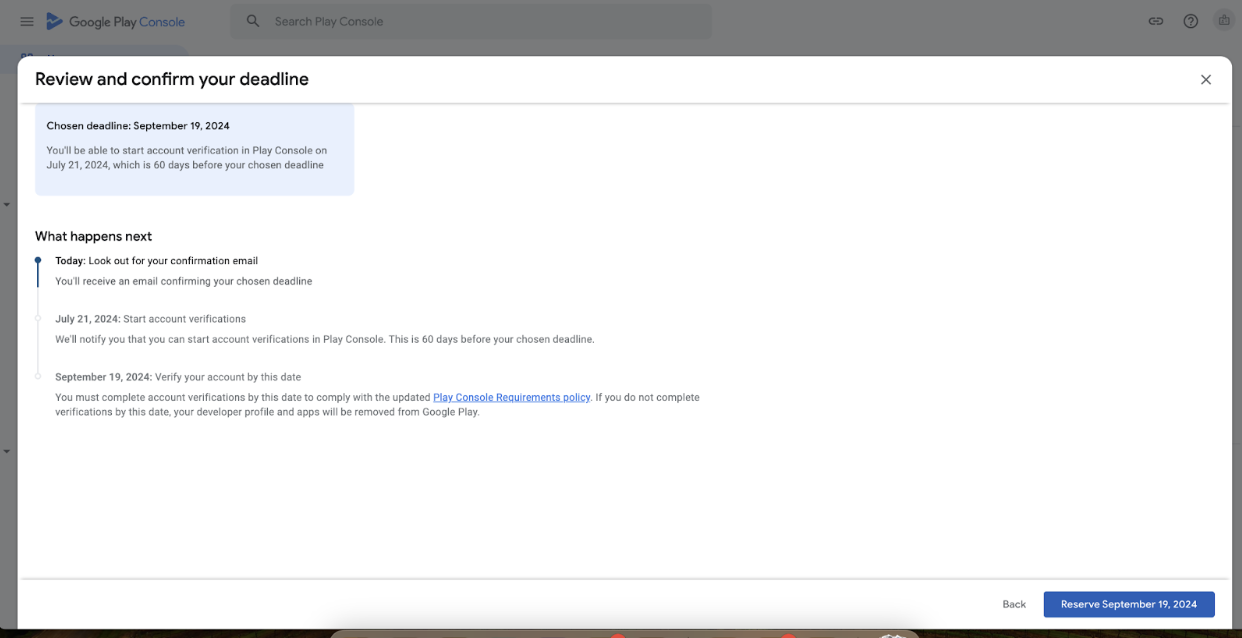This screenshot has width=1242, height=638.
Task: Open the hamburger navigation menu
Action: click(27, 21)
